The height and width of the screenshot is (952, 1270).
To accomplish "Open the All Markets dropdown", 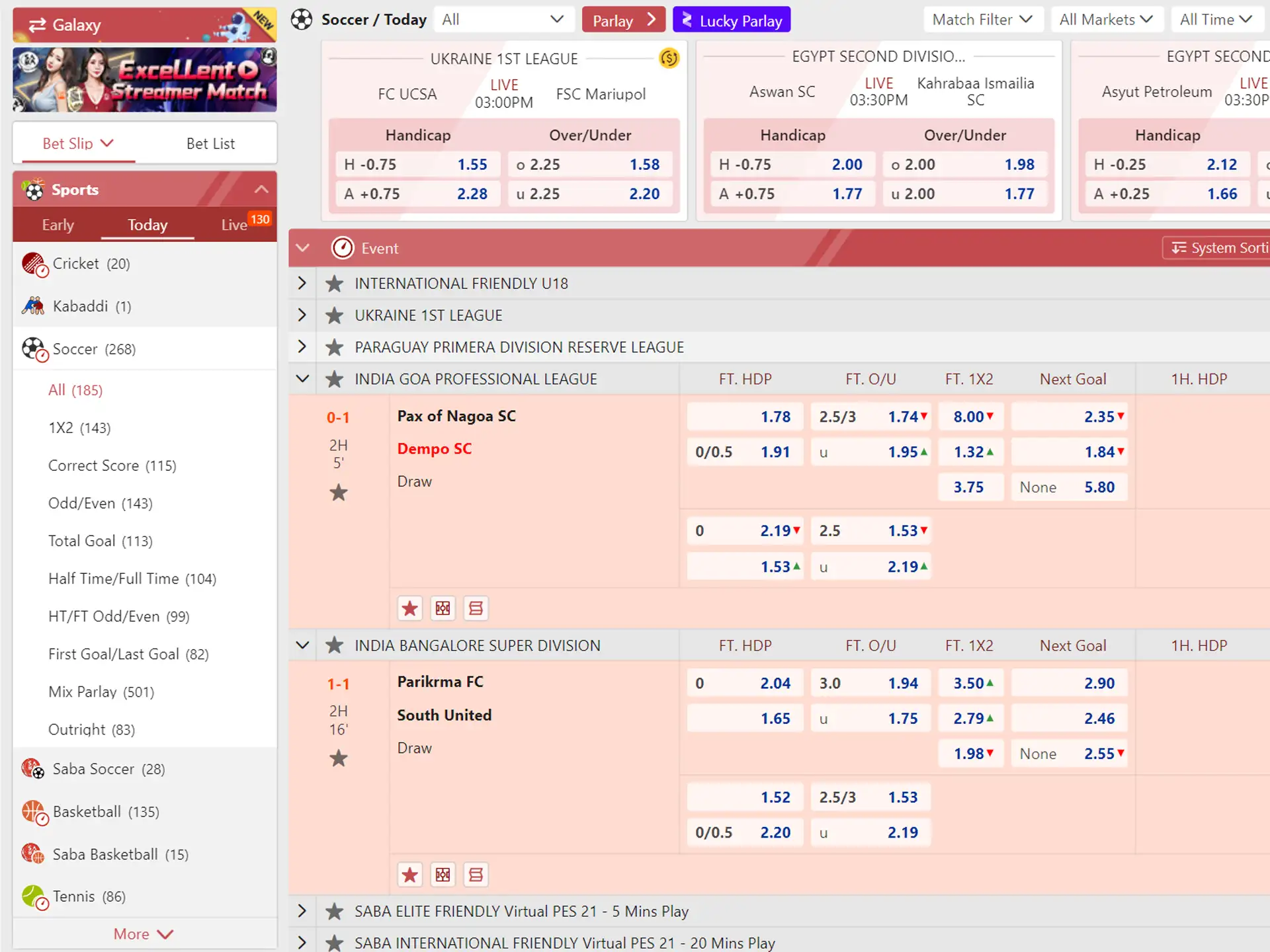I will (1106, 19).
